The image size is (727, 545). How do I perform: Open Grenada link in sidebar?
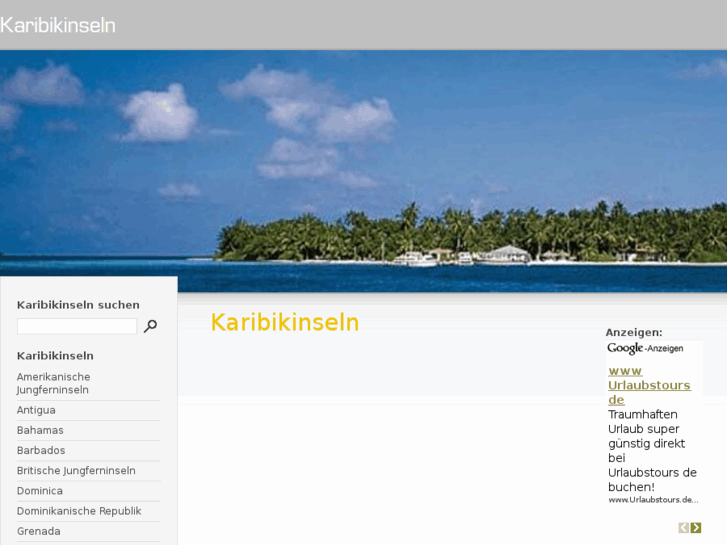(38, 531)
